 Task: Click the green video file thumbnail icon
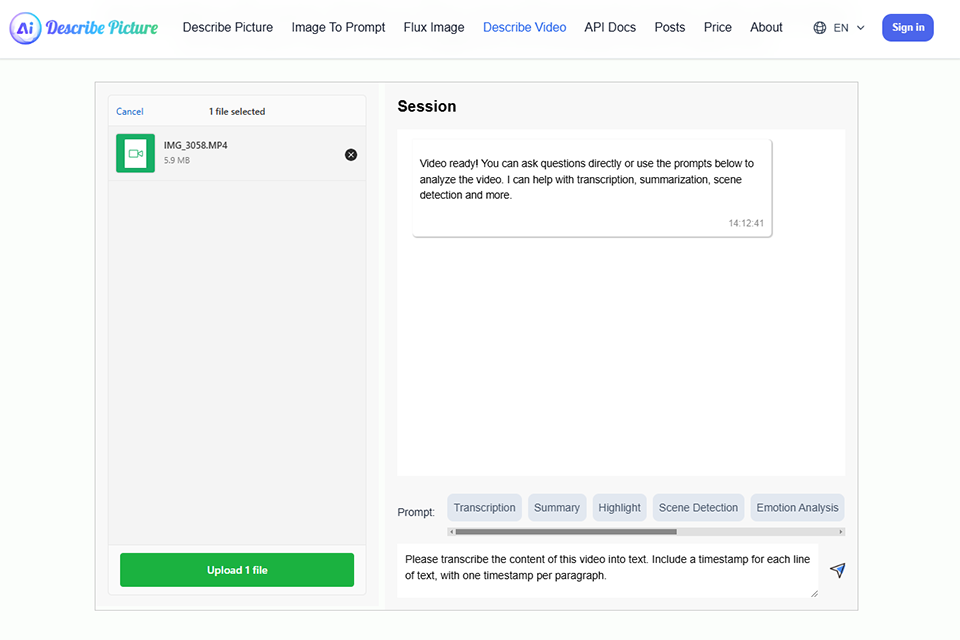click(135, 153)
